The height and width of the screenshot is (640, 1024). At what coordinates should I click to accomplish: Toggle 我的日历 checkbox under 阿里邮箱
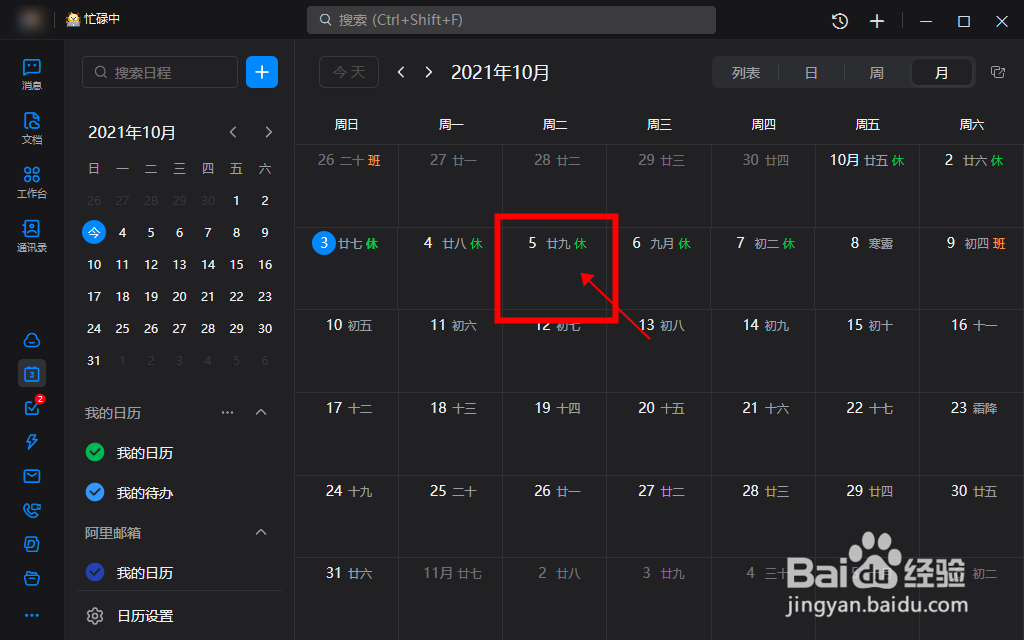[x=95, y=572]
